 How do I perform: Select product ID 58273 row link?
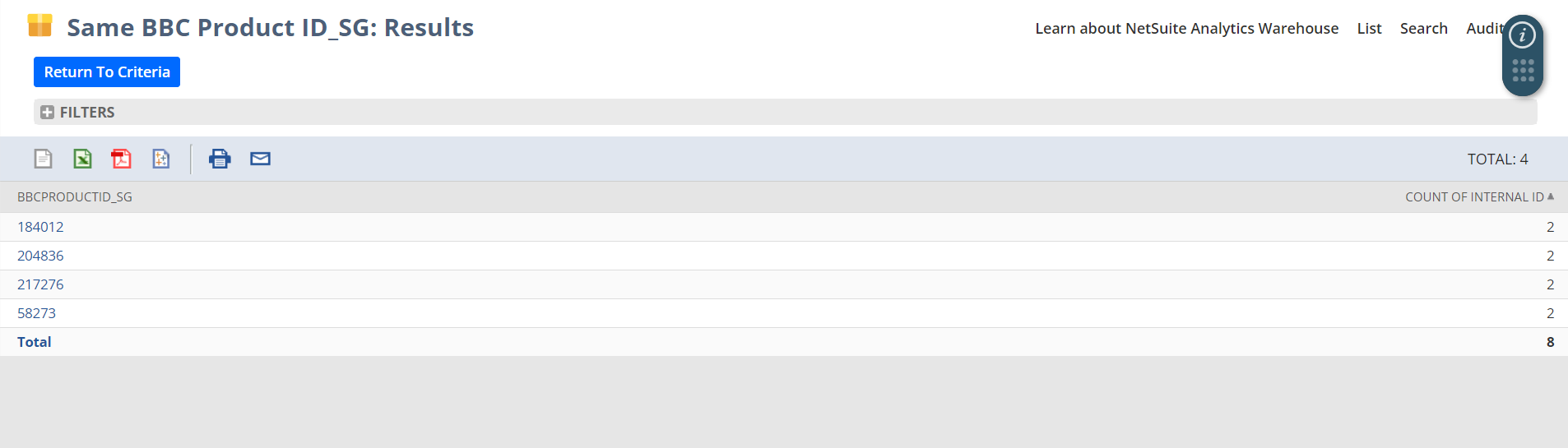(37, 313)
